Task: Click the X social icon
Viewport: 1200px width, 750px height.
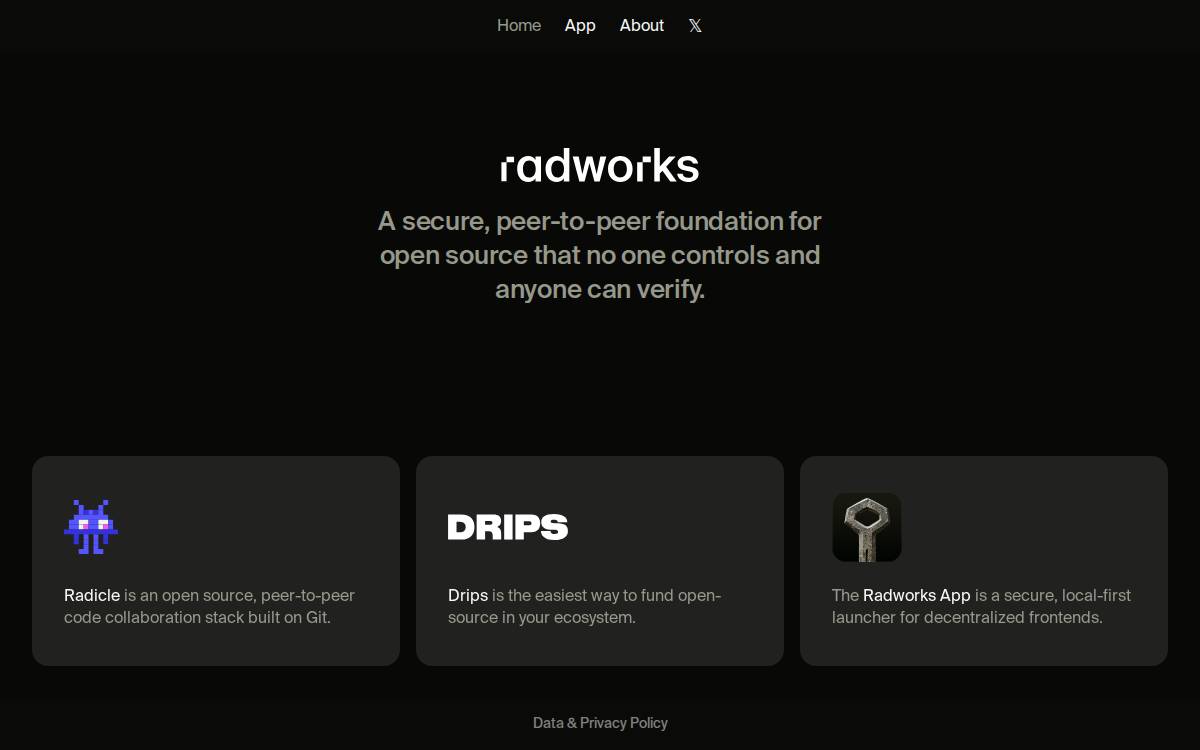Action: click(x=695, y=26)
